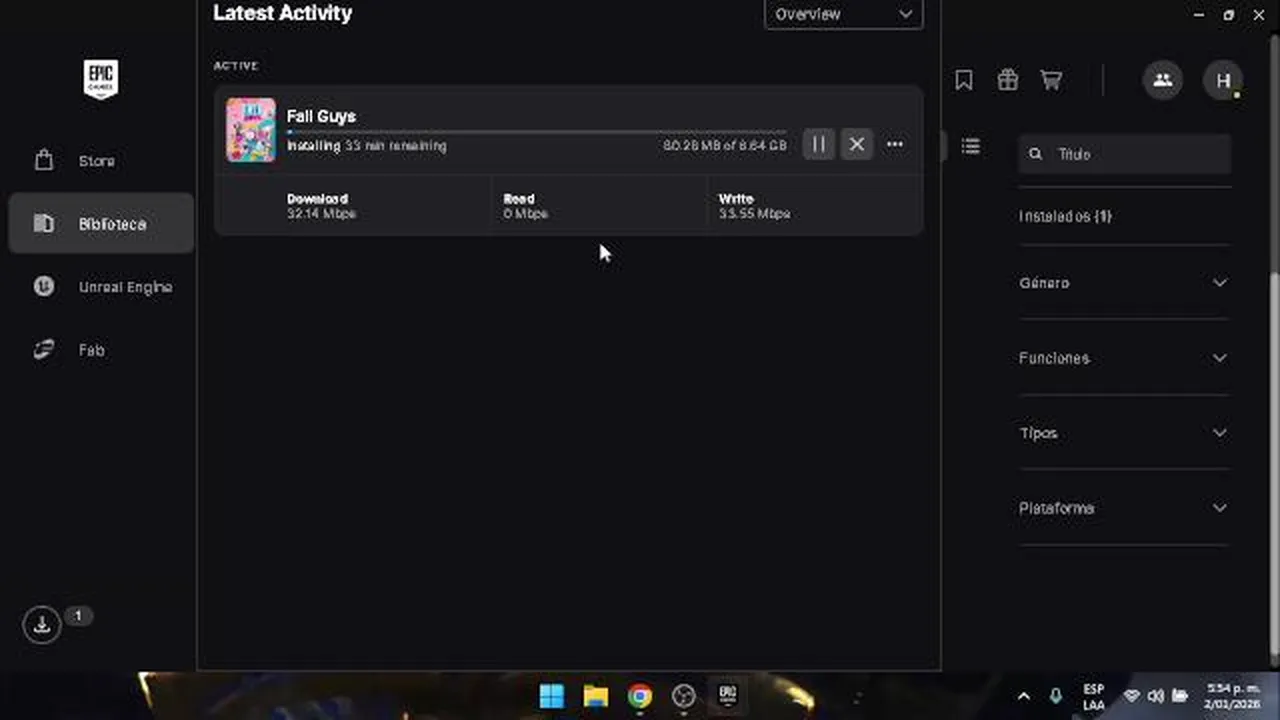Open the Fab section

[x=101, y=350]
